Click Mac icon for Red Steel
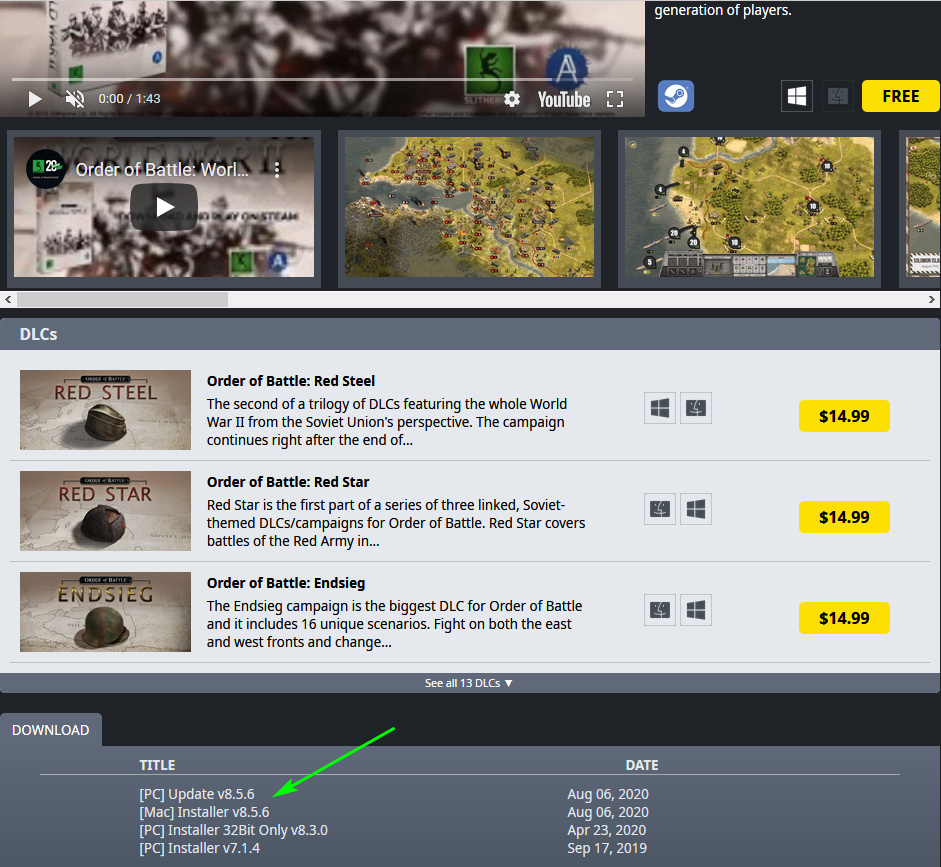Viewport: 941px width, 867px height. tap(696, 408)
